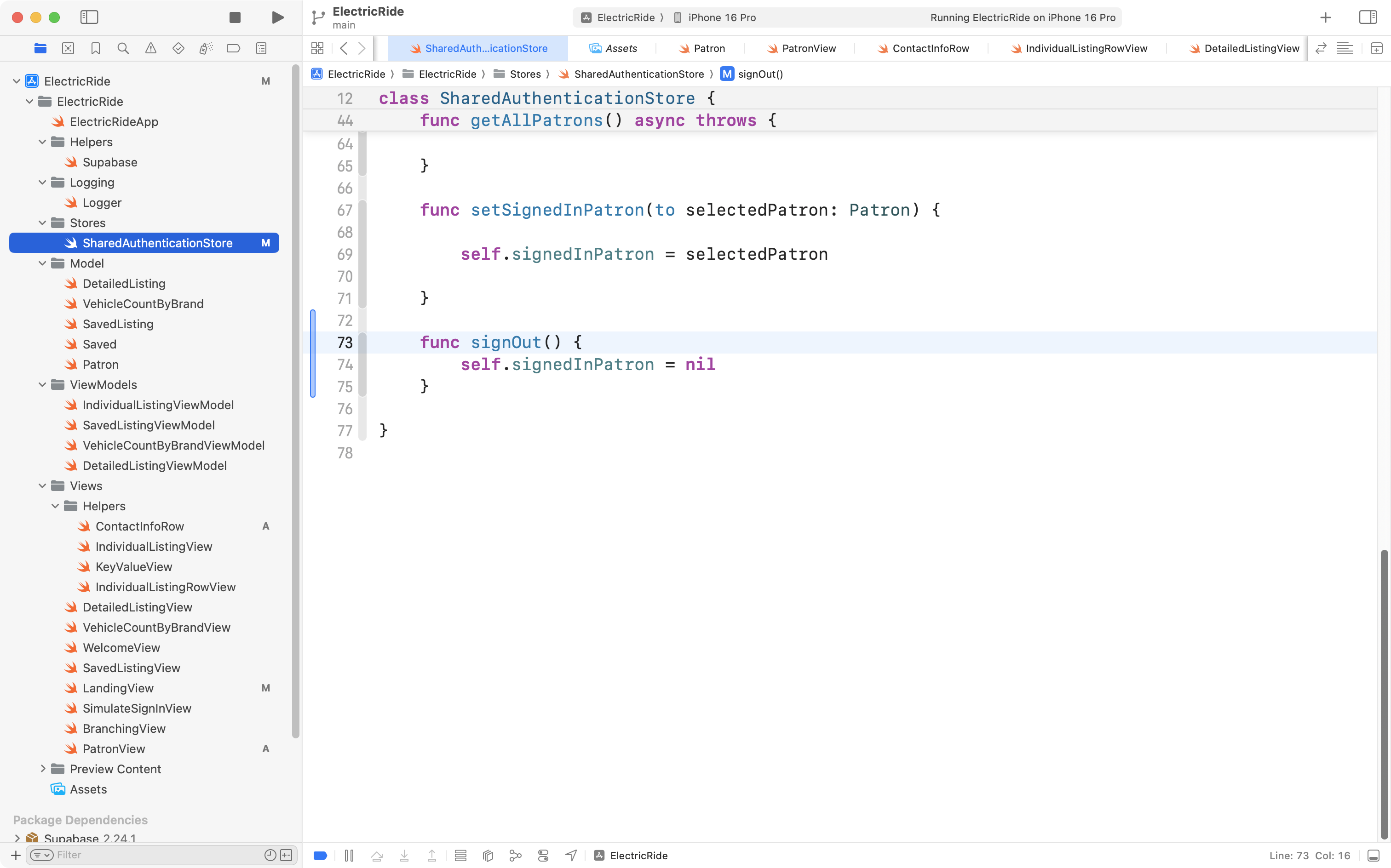Open the Issue navigator warning icon
The width and height of the screenshot is (1391, 868).
(x=150, y=48)
